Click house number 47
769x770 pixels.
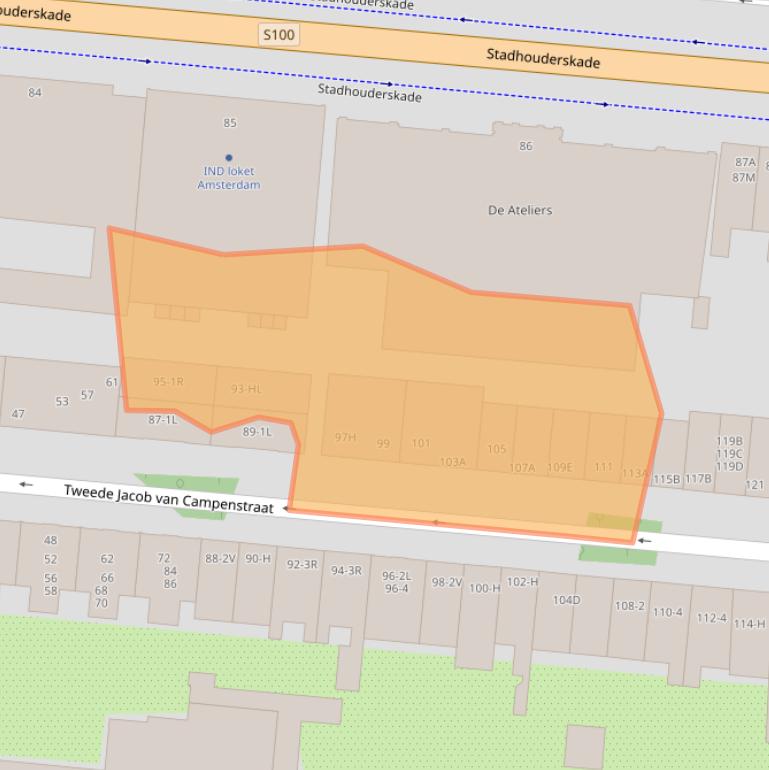click(x=18, y=414)
